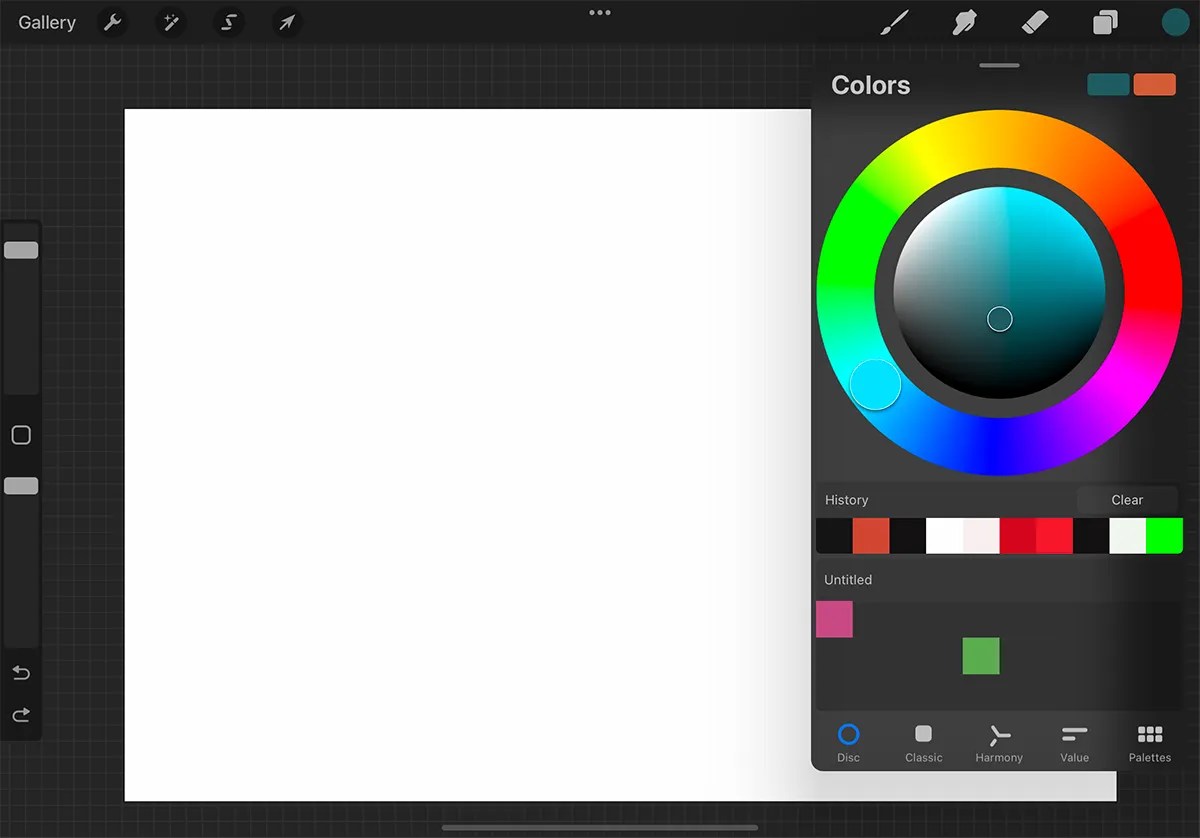
Task: Activate the Selection tool
Action: point(228,22)
